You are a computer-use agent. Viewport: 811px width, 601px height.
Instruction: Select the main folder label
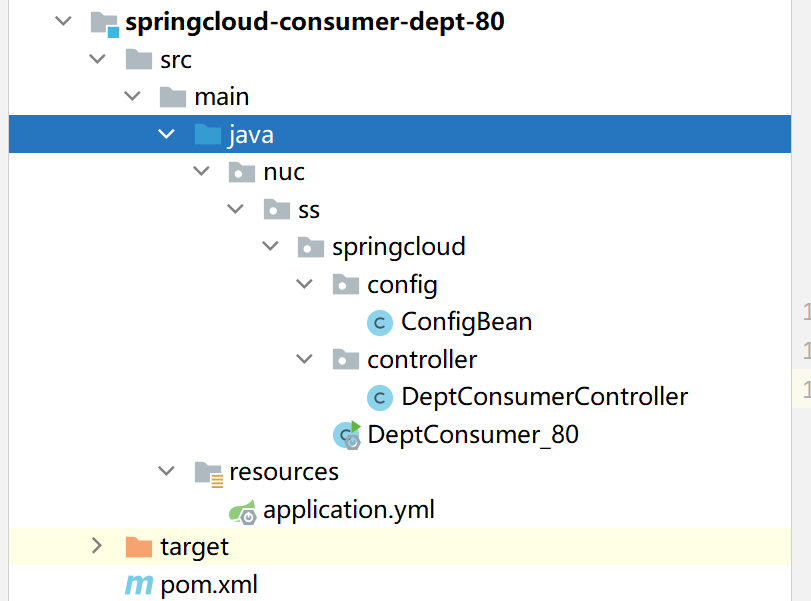click(222, 97)
